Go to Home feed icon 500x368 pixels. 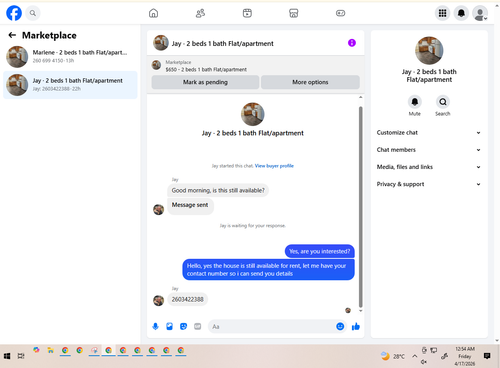[153, 13]
